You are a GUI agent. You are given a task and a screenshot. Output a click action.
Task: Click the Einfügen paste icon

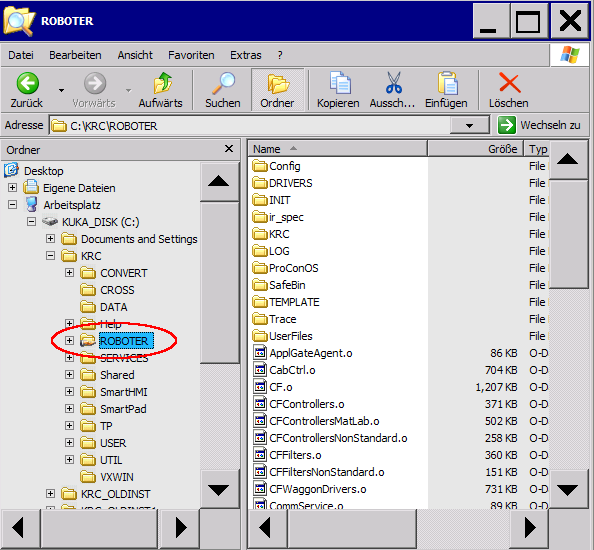(448, 83)
